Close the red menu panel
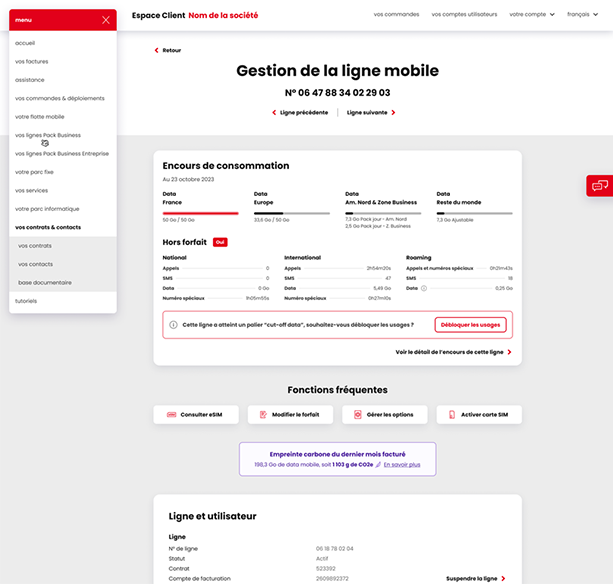Screen dimensions: 613x588 tap(106, 20)
